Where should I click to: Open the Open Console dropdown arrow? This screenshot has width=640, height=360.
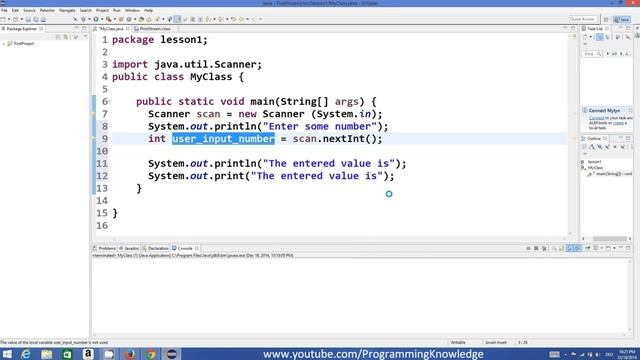[x=614, y=248]
